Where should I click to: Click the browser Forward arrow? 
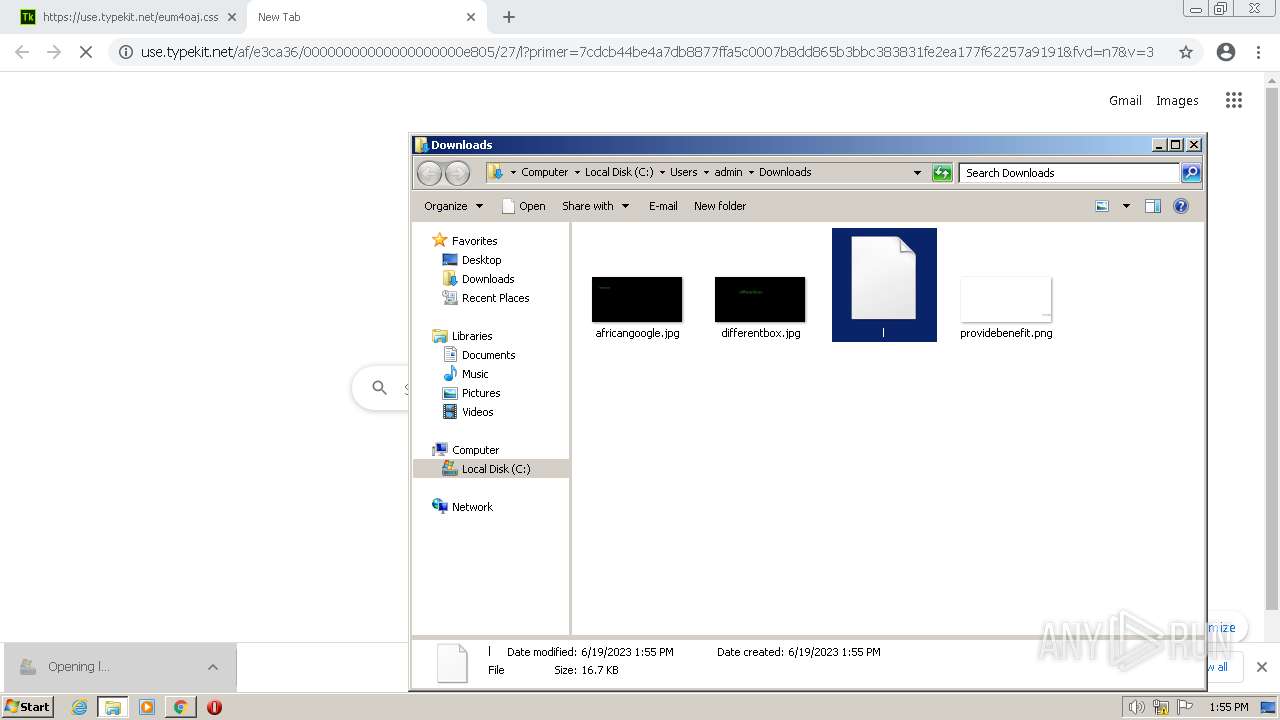(54, 52)
